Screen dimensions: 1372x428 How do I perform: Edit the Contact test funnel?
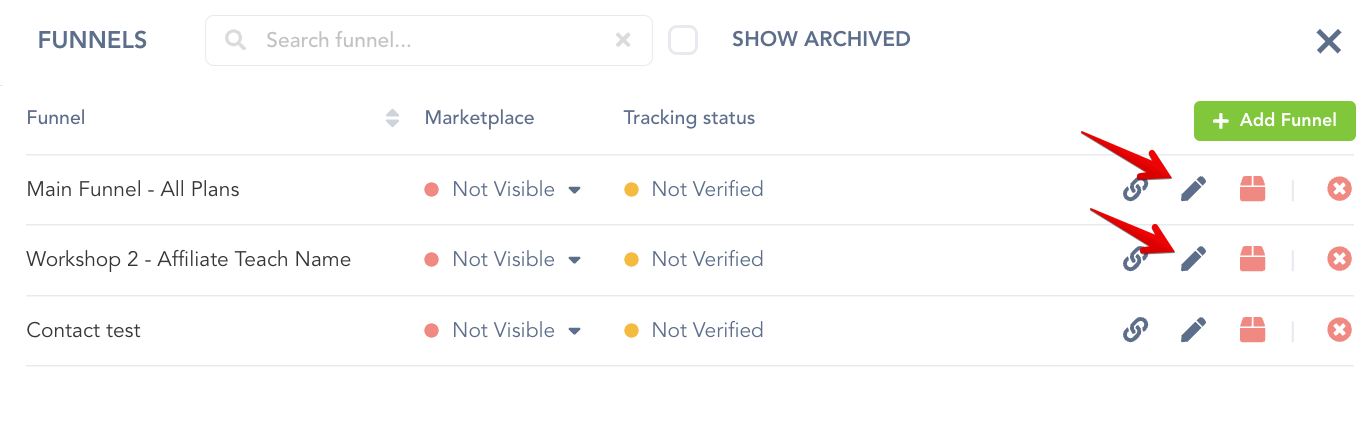(x=1193, y=330)
